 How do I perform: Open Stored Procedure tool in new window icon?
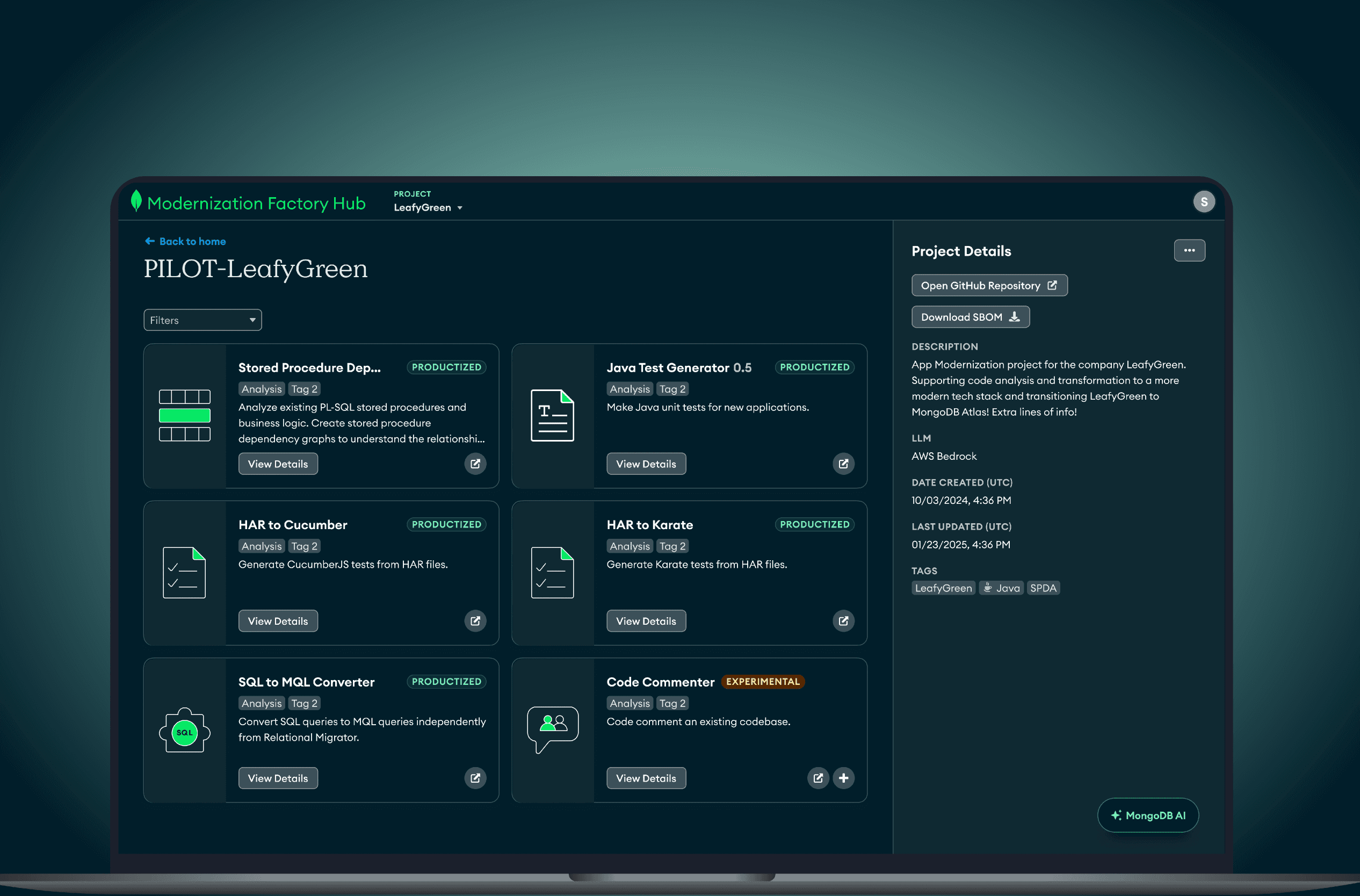pyautogui.click(x=475, y=464)
